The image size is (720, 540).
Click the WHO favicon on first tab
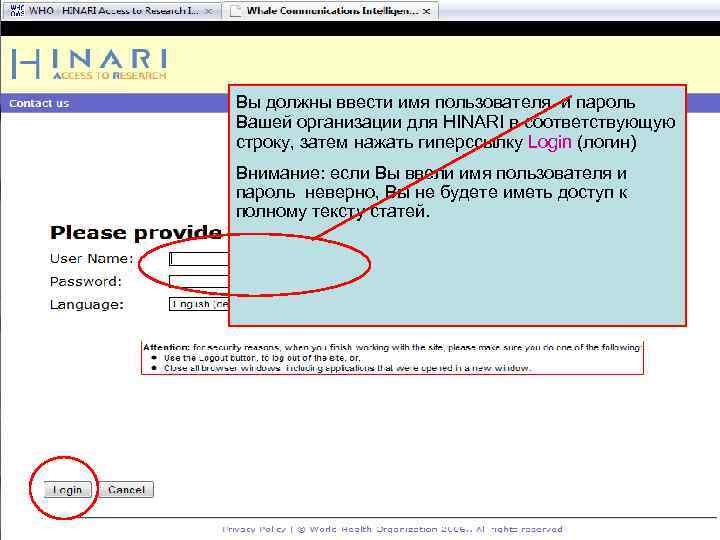[x=17, y=11]
